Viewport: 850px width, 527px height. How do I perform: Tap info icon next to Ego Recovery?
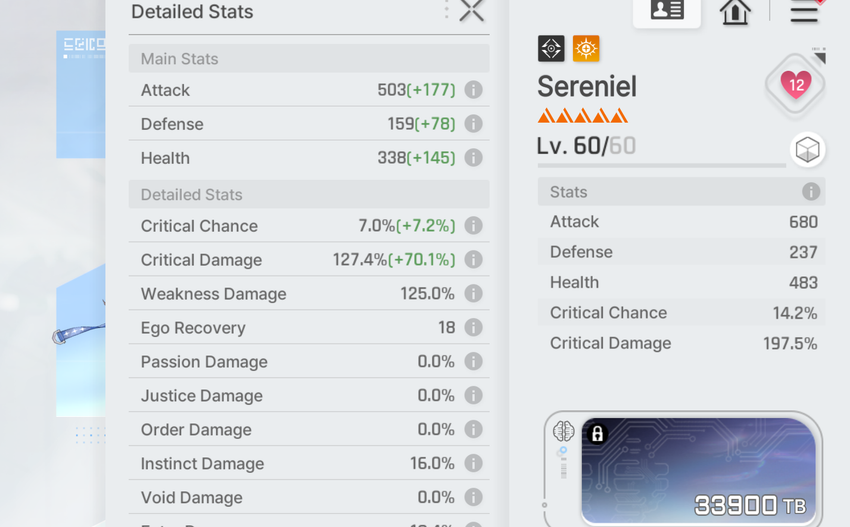pos(473,328)
